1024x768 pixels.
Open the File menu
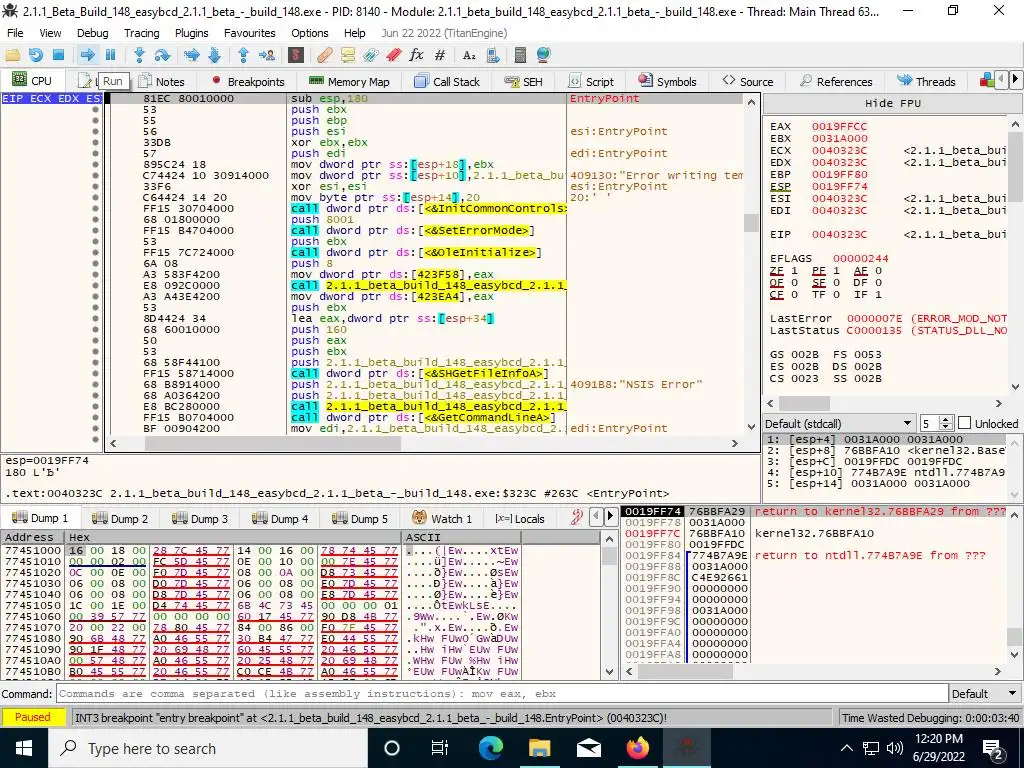[14, 33]
